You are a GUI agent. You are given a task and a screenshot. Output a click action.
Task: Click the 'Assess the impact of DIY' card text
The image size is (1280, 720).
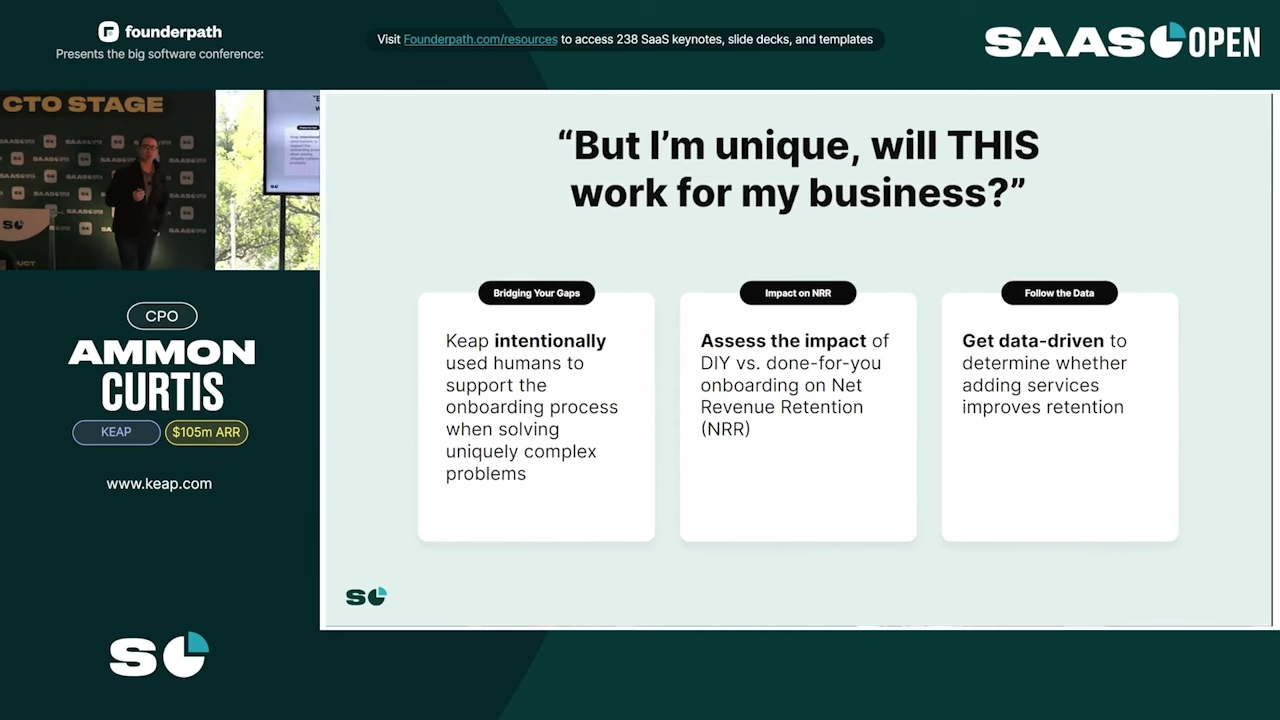[795, 385]
